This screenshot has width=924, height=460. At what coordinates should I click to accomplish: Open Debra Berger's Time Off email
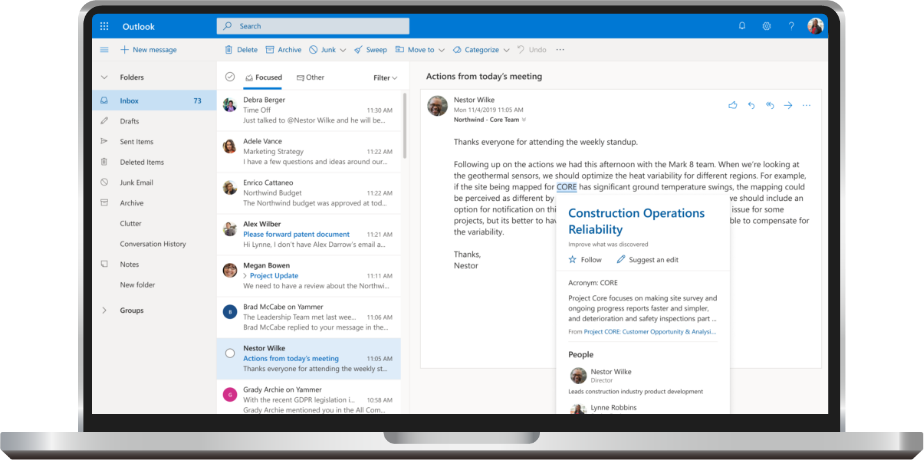pos(309,110)
